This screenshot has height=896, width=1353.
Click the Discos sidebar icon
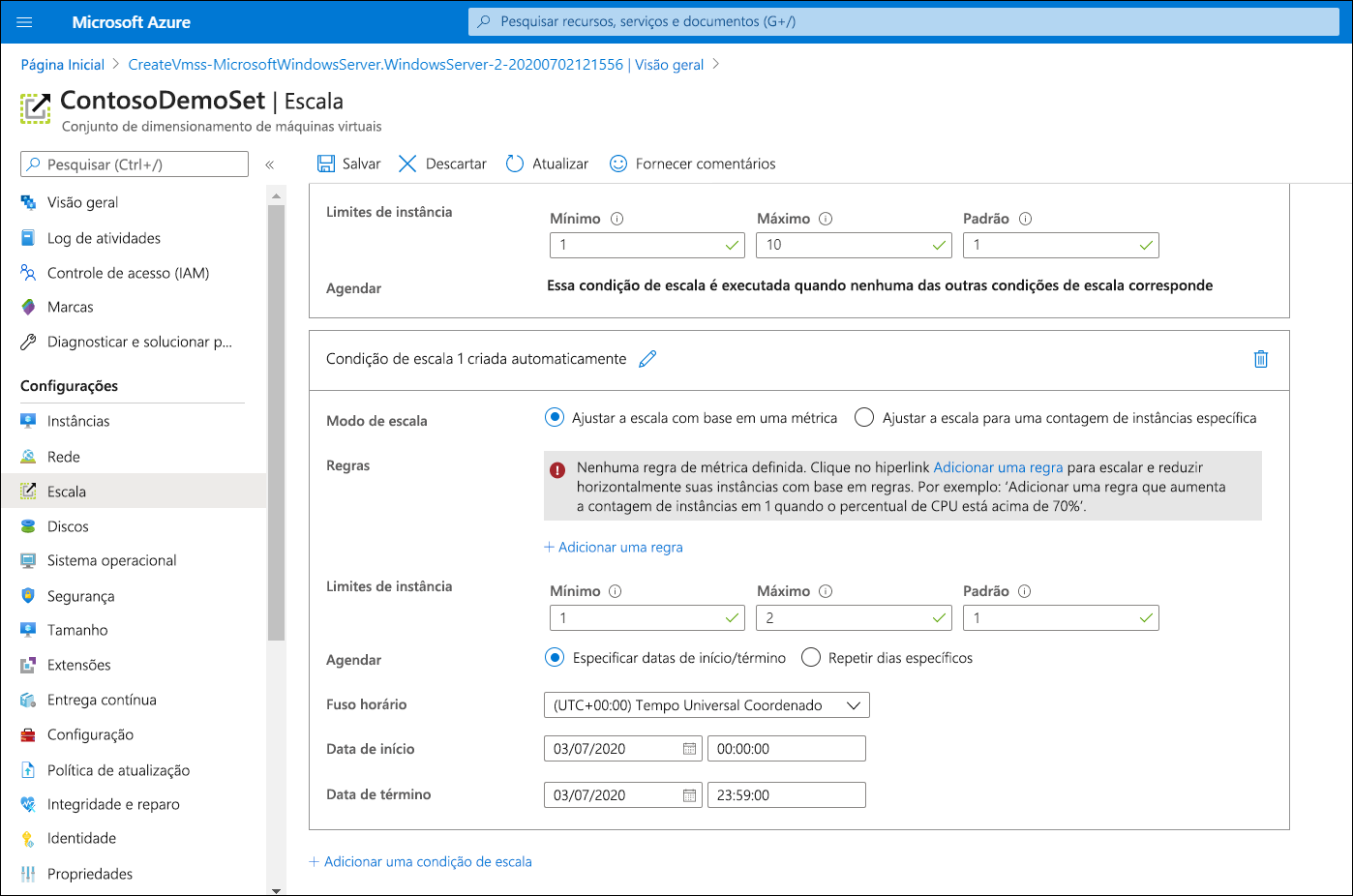[28, 526]
